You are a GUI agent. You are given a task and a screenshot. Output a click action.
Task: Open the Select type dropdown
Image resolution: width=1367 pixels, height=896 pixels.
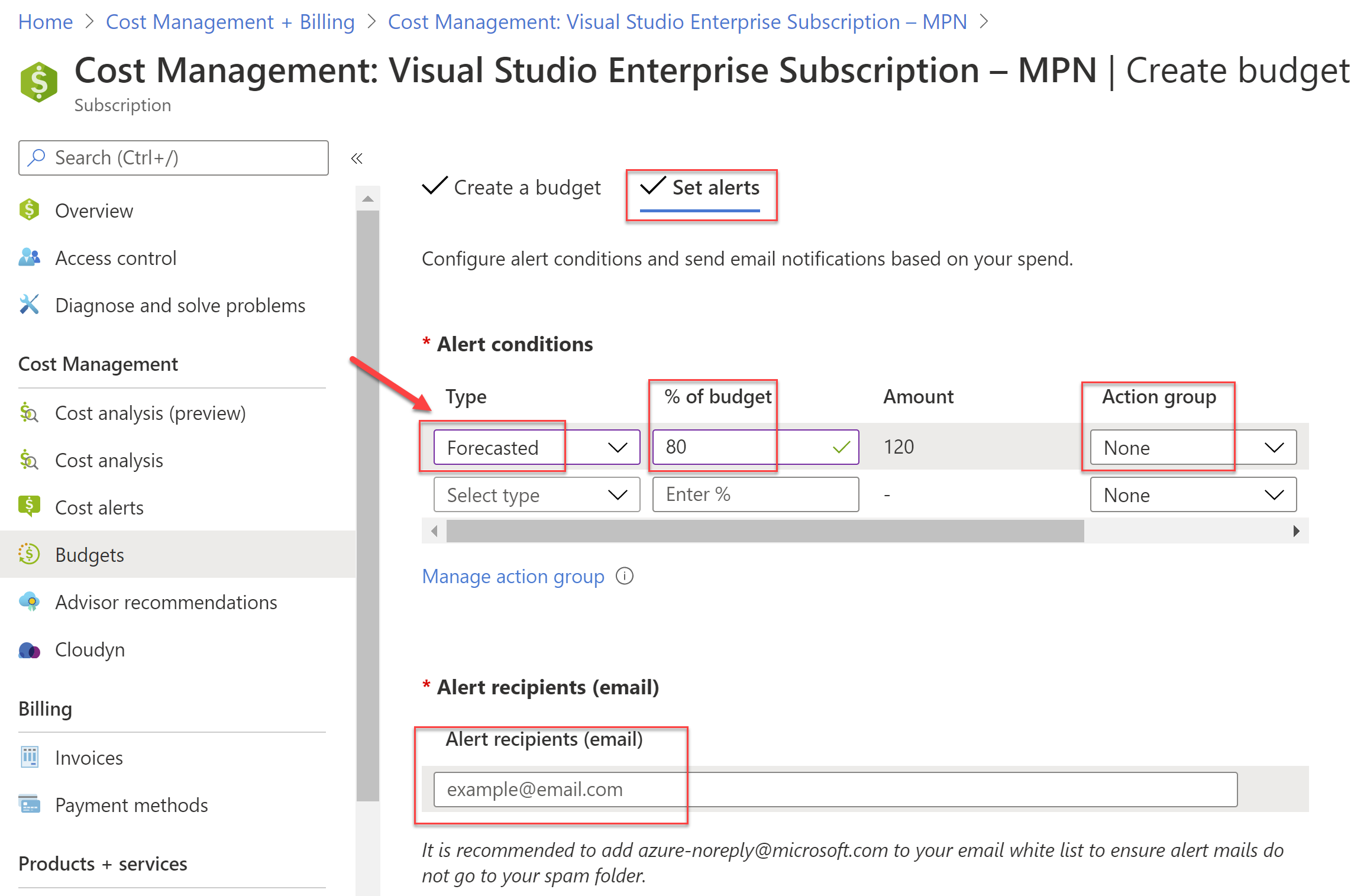(537, 494)
